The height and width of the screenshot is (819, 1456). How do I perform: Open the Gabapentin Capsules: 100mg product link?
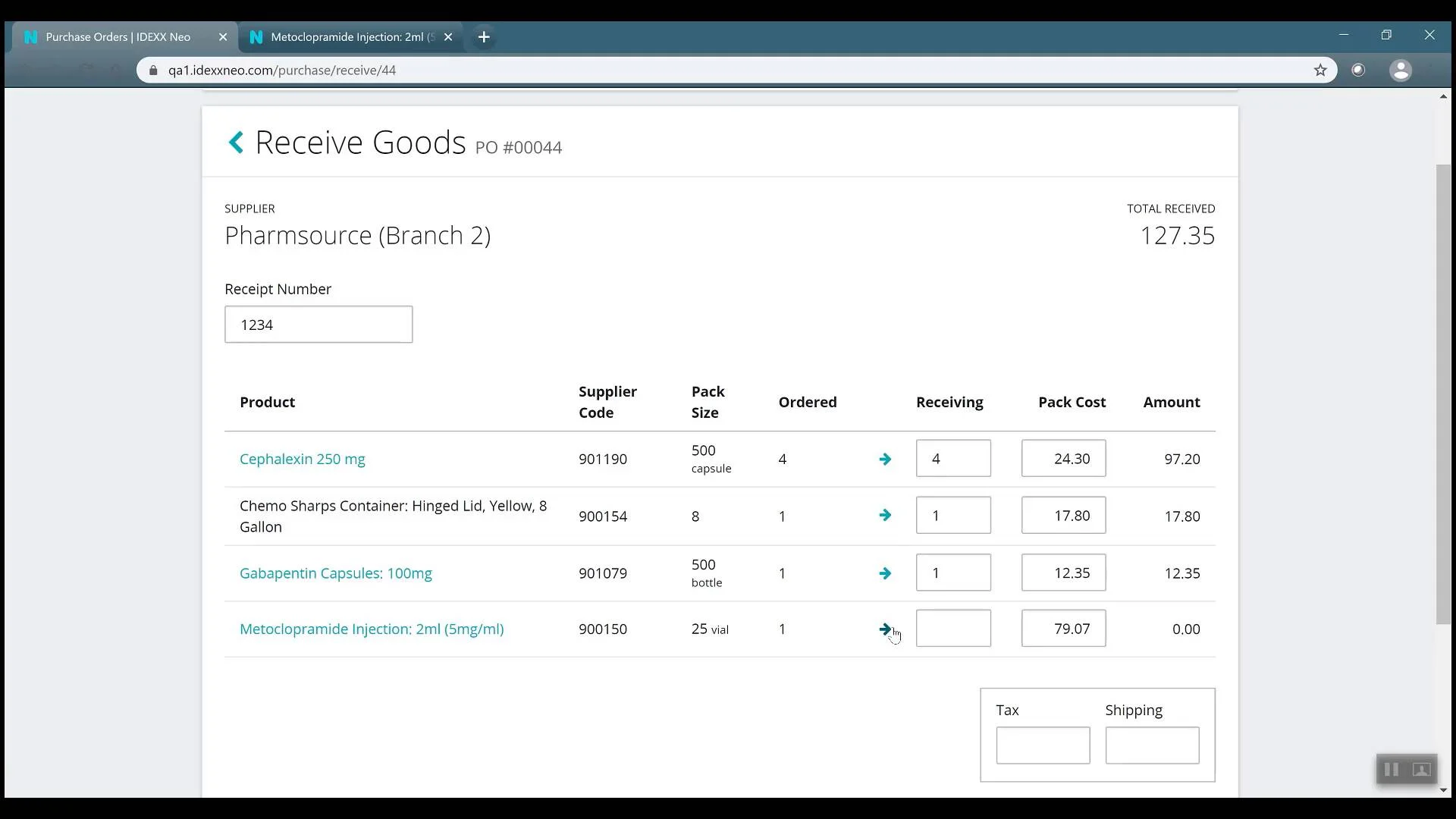(335, 573)
